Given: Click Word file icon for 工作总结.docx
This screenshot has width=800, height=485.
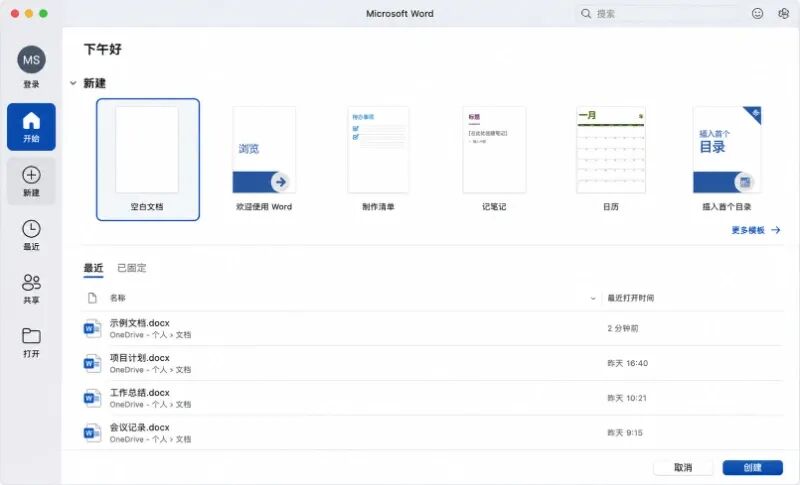Looking at the screenshot, I should 92,398.
